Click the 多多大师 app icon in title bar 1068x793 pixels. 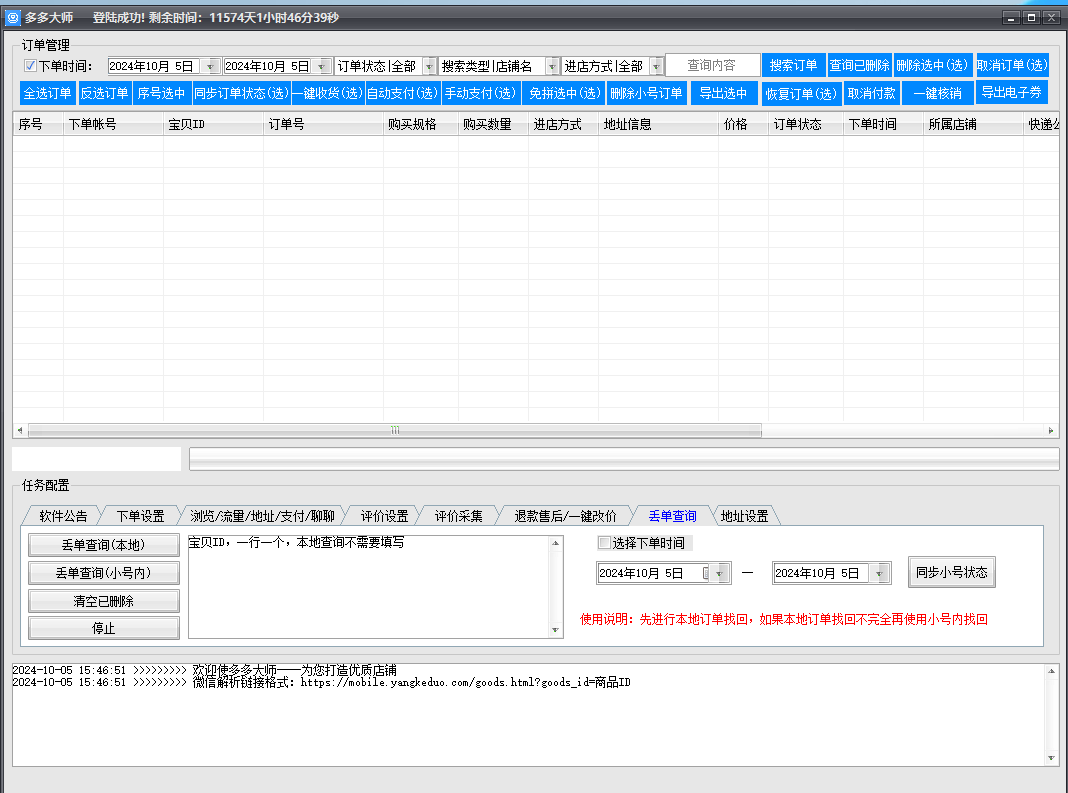pos(14,18)
